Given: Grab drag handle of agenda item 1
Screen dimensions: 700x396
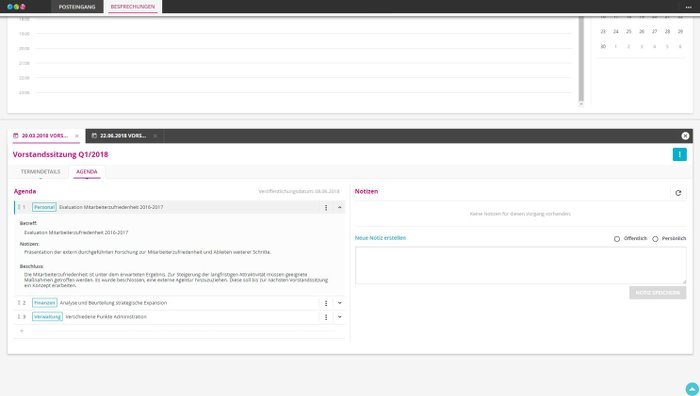Looking at the screenshot, I should [x=19, y=207].
